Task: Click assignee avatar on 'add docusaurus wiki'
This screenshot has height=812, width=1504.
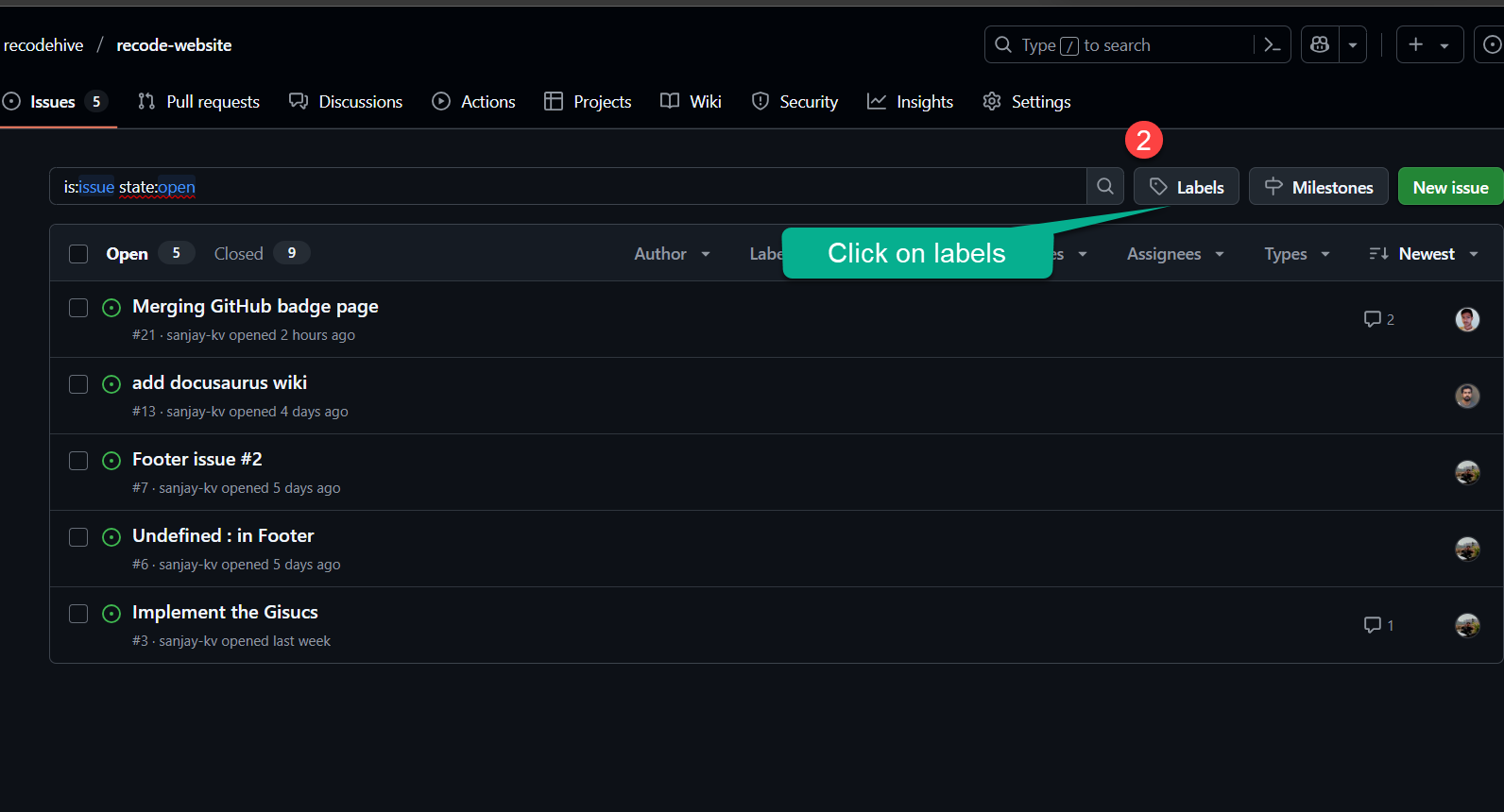Action: click(x=1467, y=396)
